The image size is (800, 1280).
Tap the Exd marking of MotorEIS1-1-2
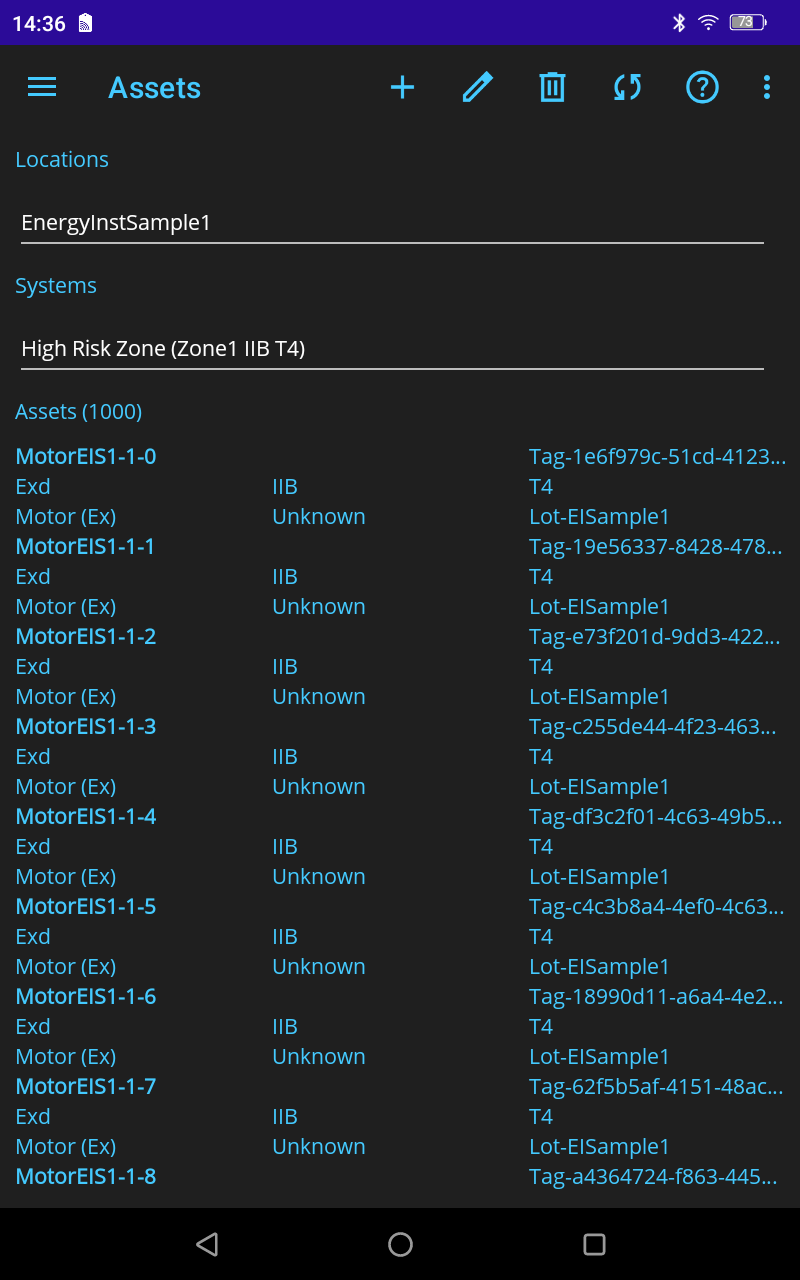pyautogui.click(x=33, y=666)
